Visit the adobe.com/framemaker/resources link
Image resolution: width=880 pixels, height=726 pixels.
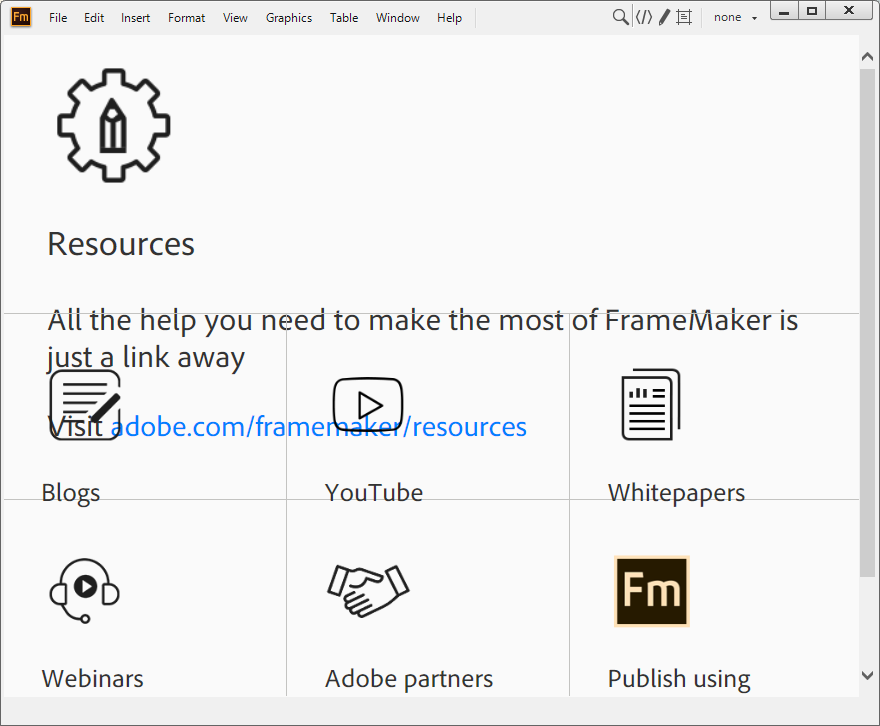coord(318,427)
